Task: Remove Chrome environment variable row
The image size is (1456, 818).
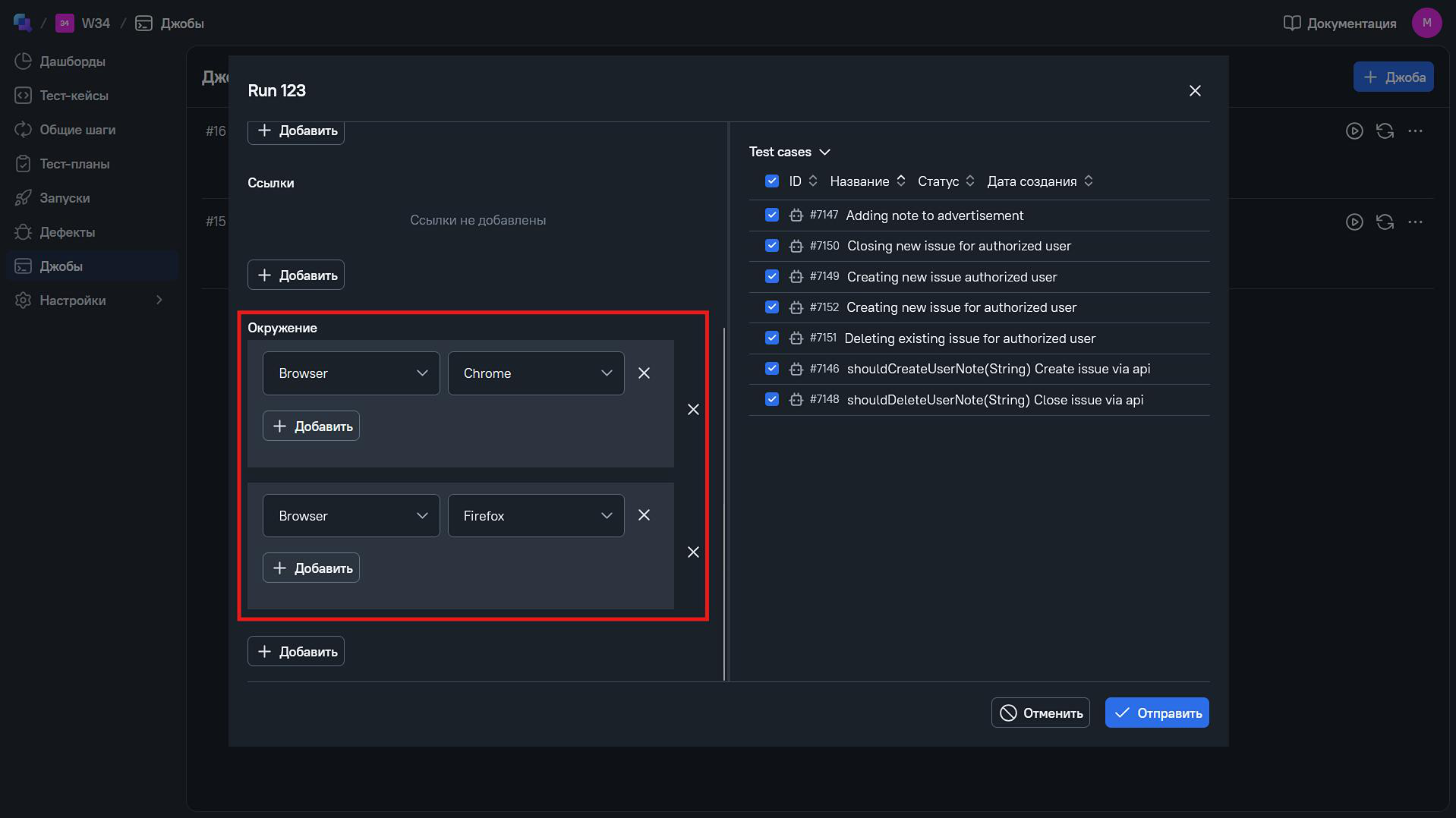Action: click(644, 373)
